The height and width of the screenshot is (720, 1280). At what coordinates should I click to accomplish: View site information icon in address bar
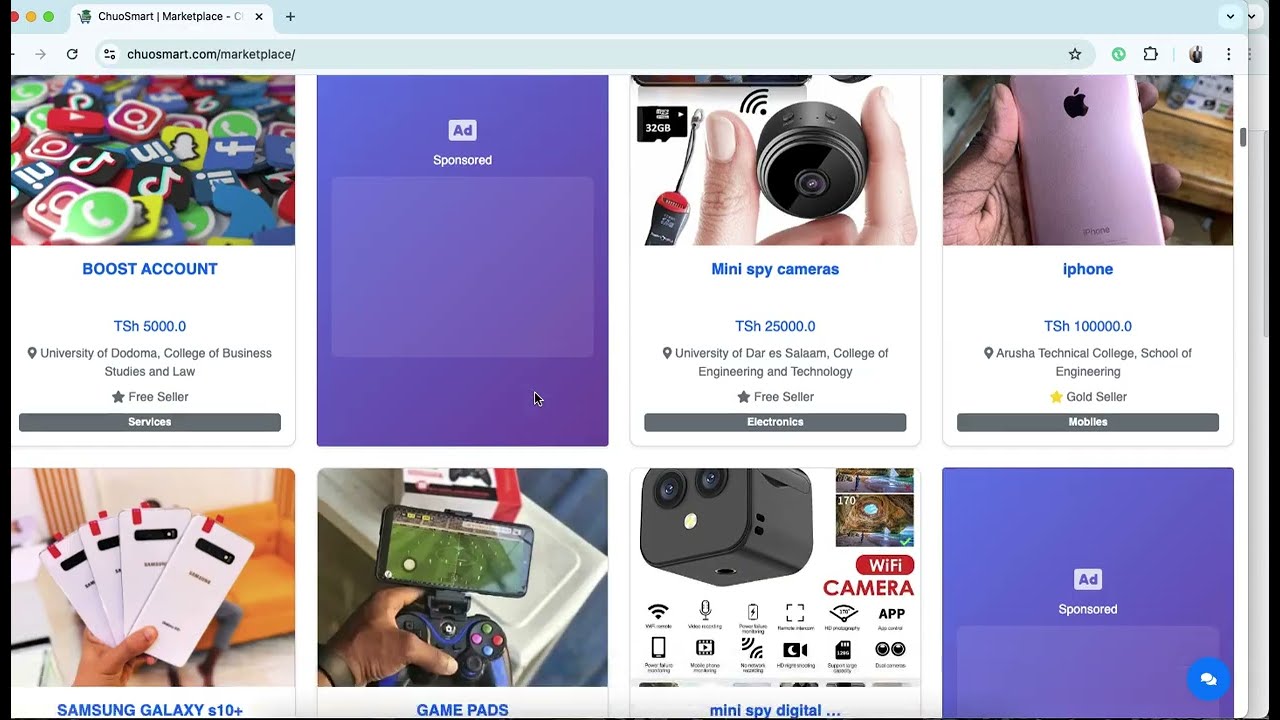click(109, 54)
